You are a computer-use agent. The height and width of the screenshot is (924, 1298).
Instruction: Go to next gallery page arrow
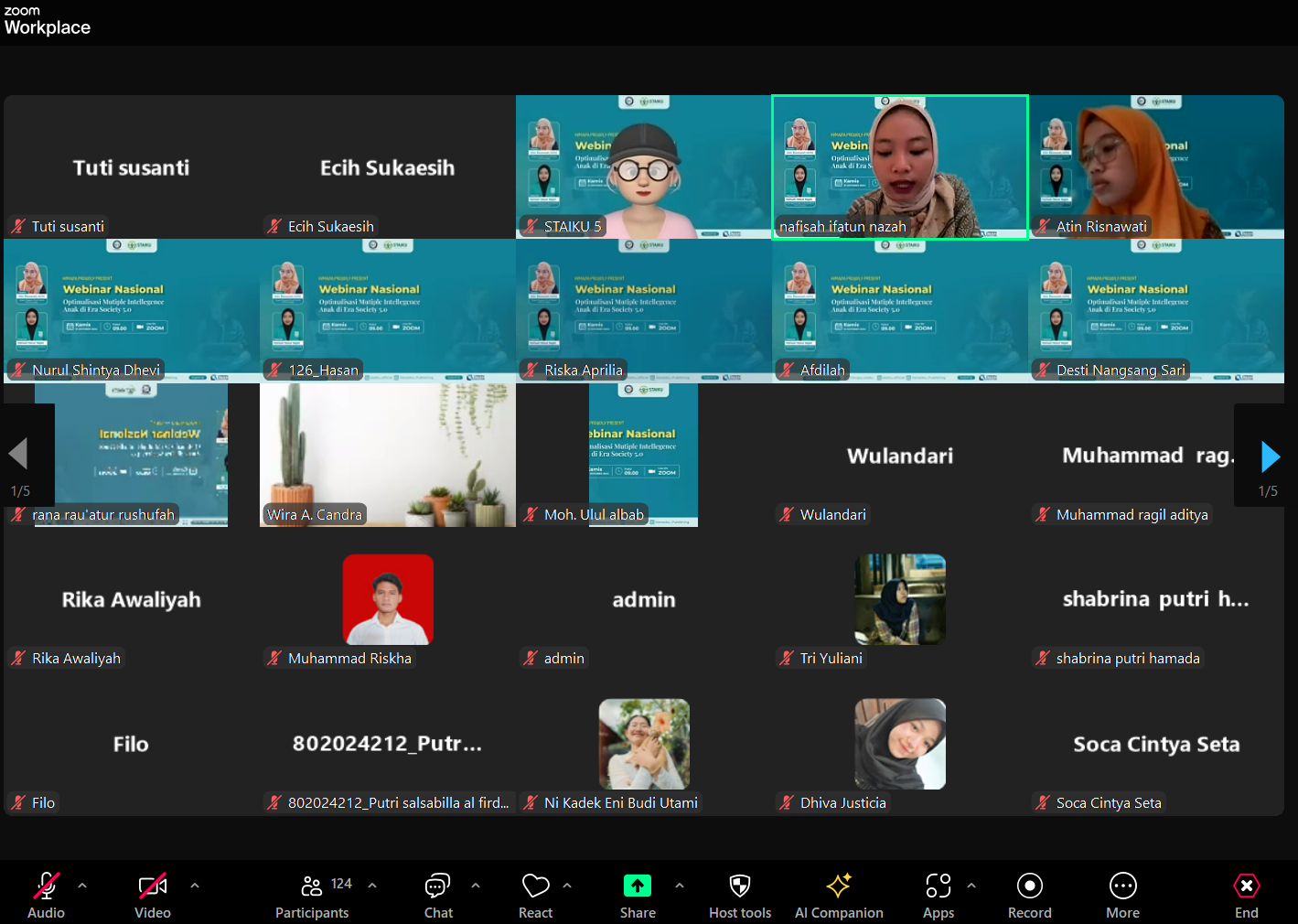tap(1270, 456)
